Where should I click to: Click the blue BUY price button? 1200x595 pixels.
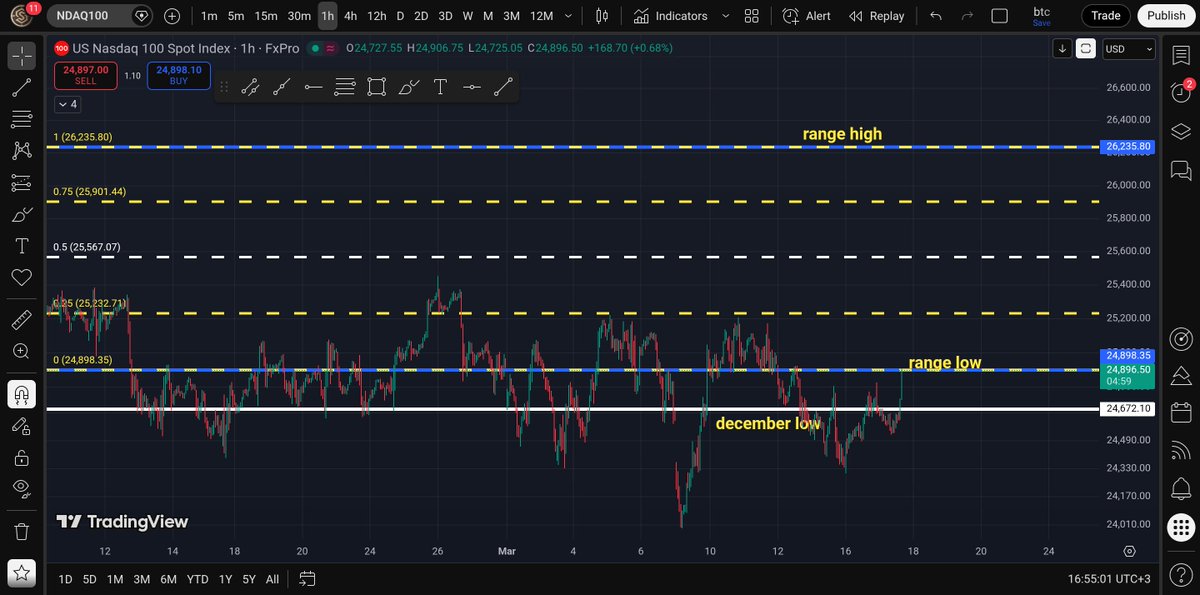point(178,76)
